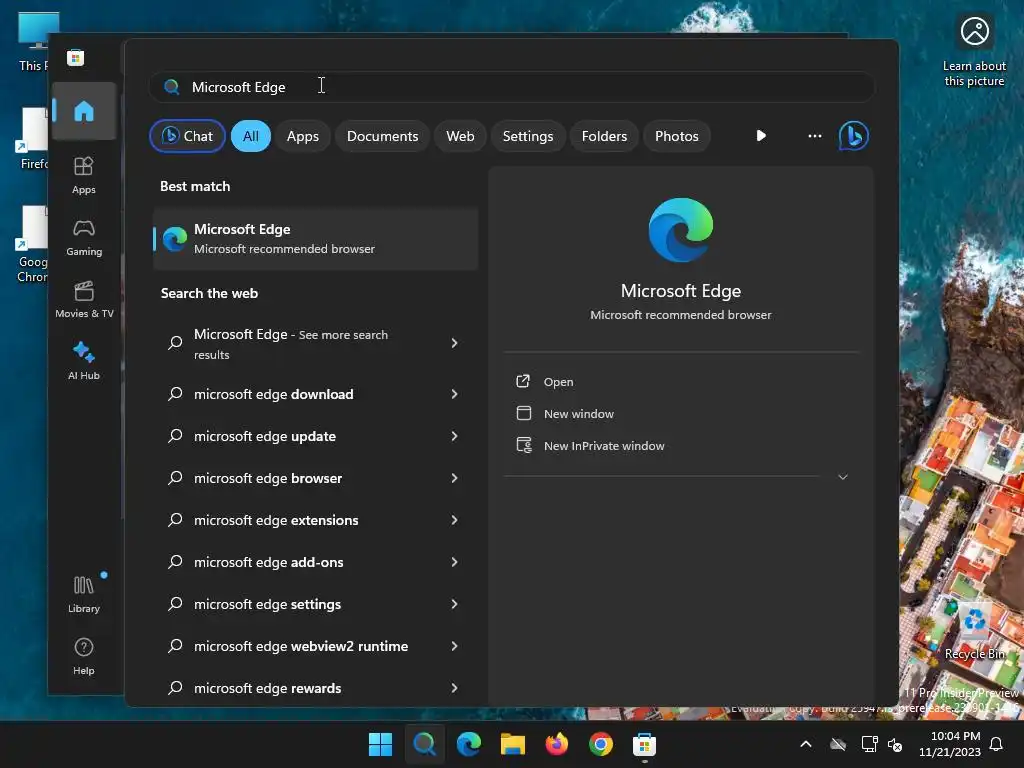Viewport: 1024px width, 768px height.
Task: Expand 'See more search results' arrow
Action: pyautogui.click(x=455, y=343)
